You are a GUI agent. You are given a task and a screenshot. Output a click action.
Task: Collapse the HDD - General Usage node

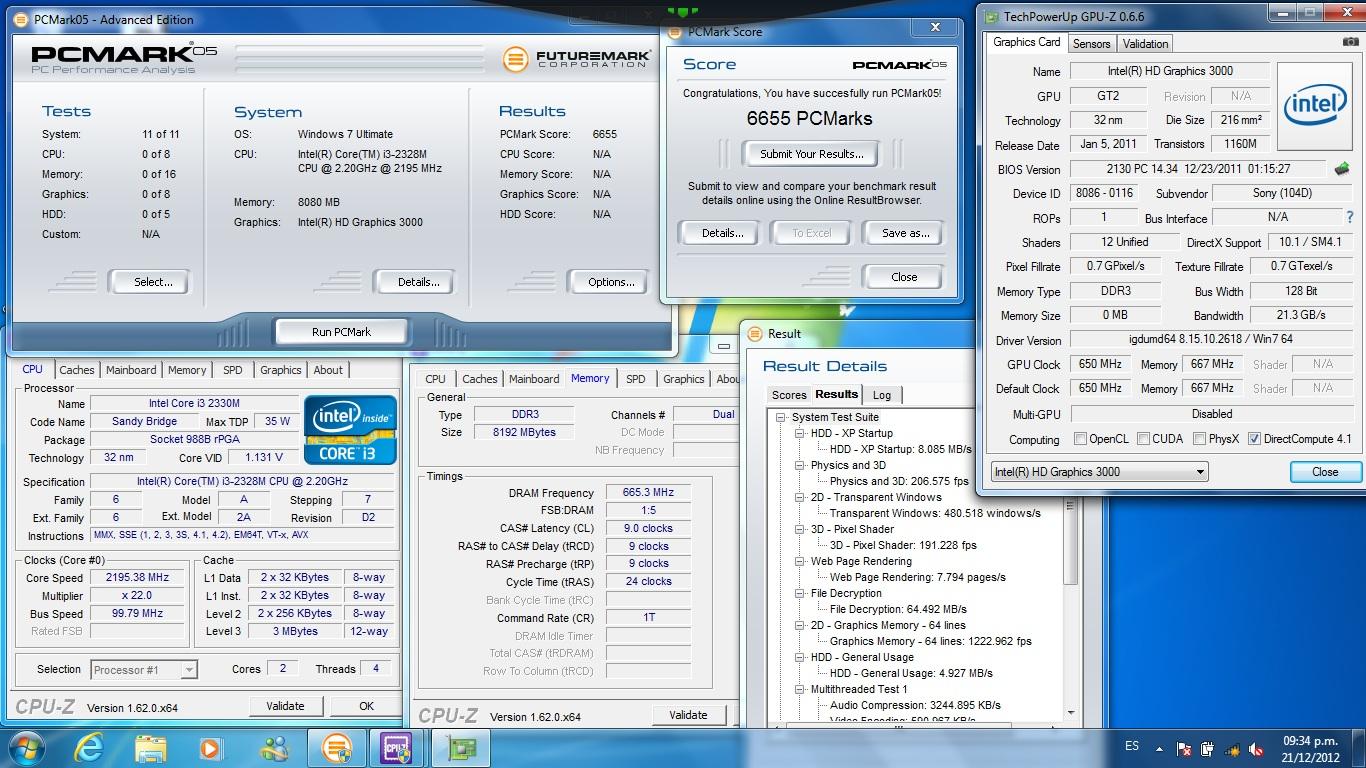(x=800, y=658)
